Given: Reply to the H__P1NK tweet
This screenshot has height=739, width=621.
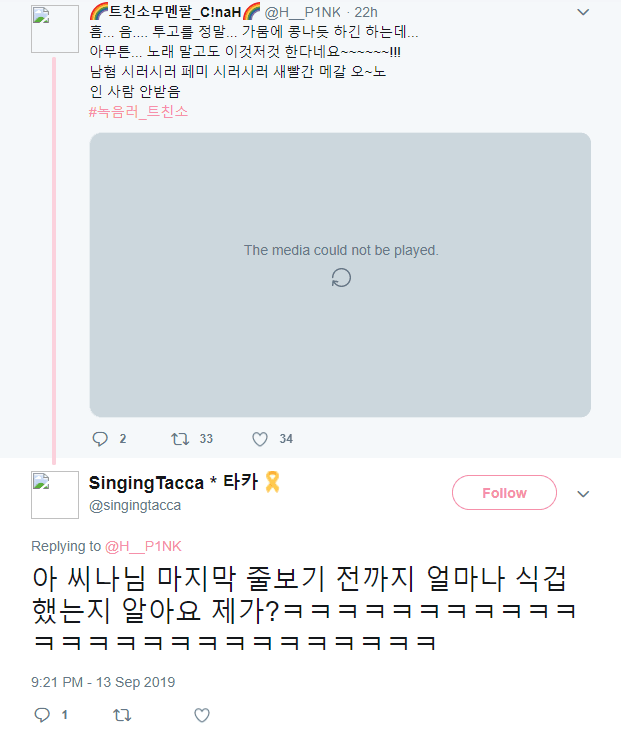Looking at the screenshot, I should point(100,439).
